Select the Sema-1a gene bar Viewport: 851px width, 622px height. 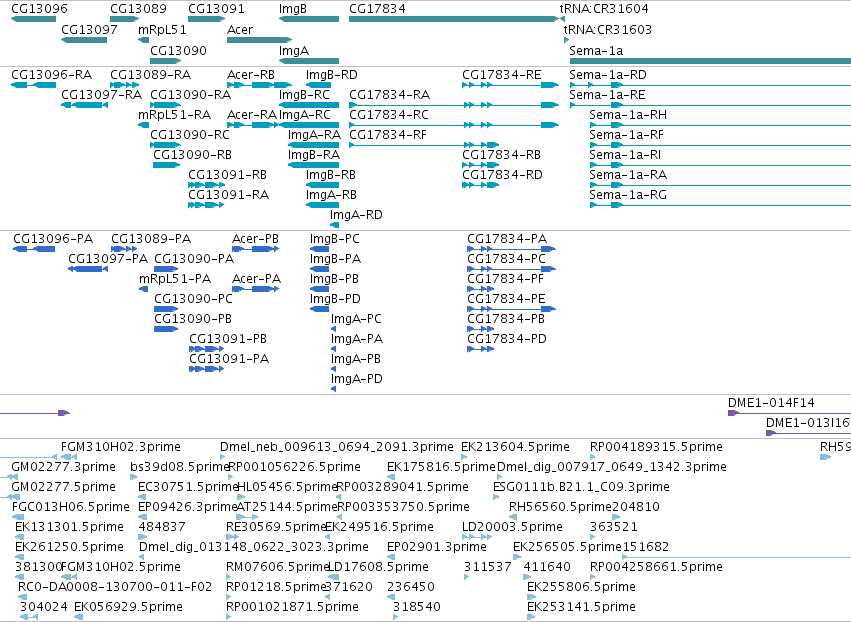(710, 61)
